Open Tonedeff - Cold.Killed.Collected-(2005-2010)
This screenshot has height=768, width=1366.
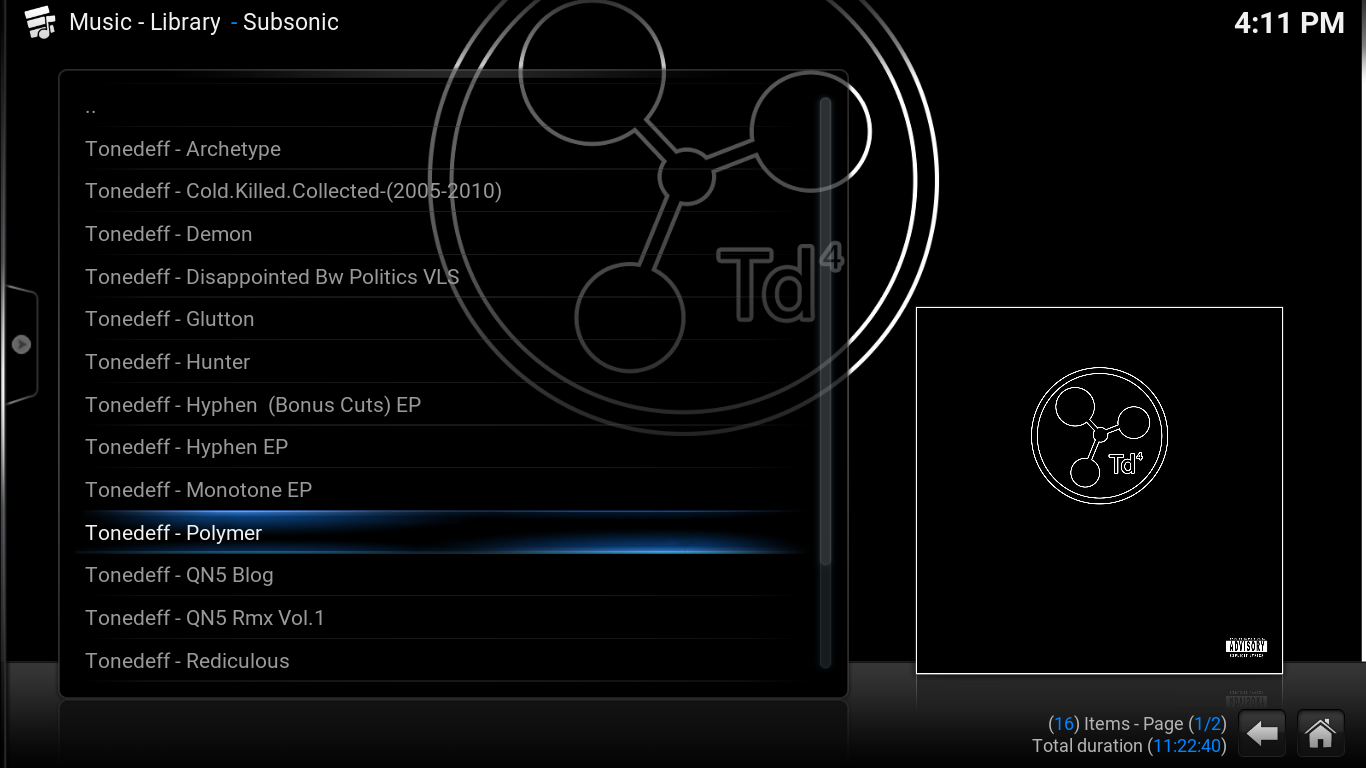(x=293, y=191)
